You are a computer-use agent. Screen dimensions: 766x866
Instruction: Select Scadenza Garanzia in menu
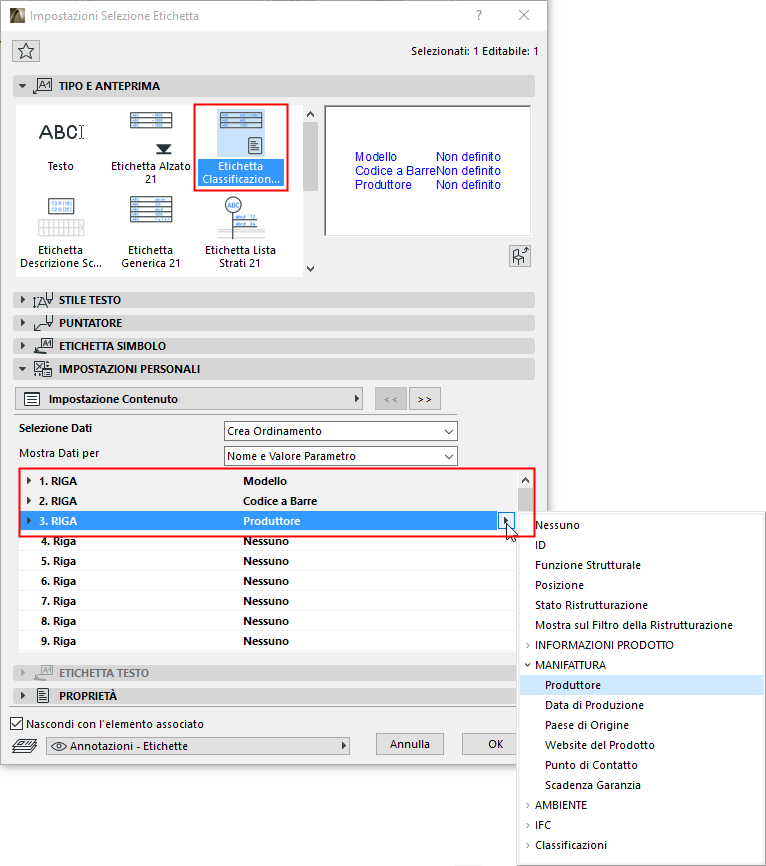[x=641, y=785]
